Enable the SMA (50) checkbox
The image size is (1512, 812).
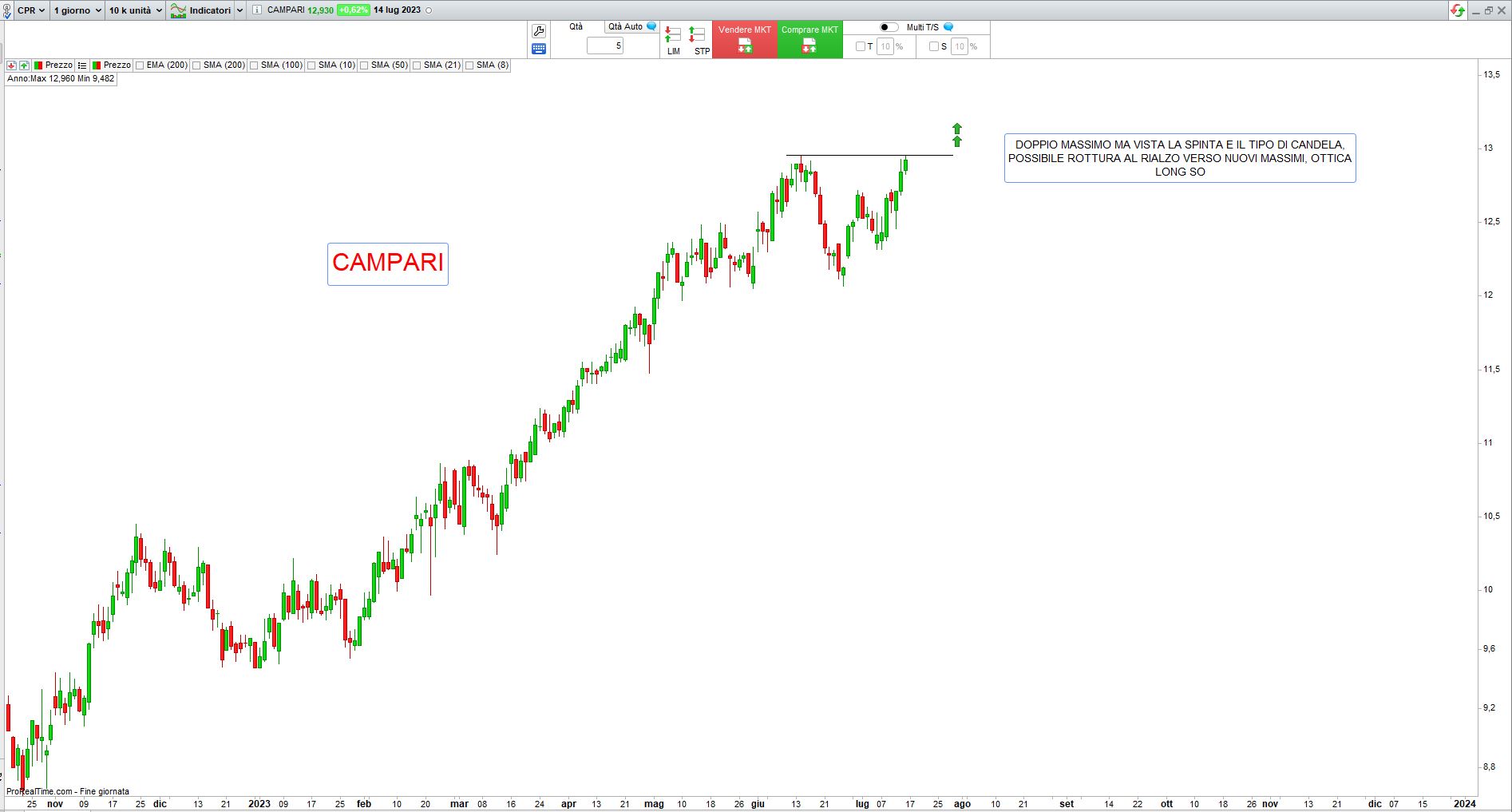(364, 65)
